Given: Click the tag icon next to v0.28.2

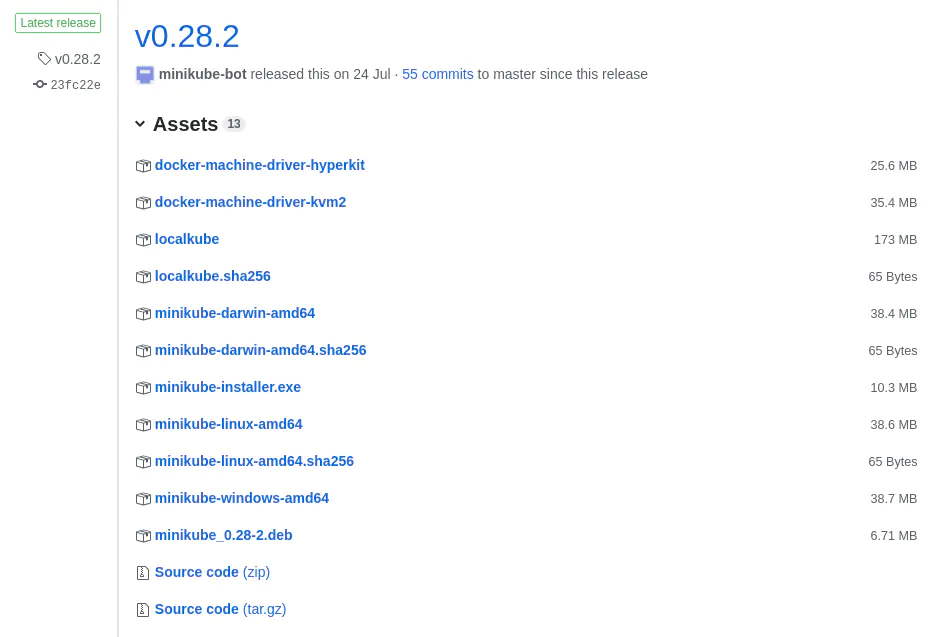Looking at the screenshot, I should click(x=44, y=59).
